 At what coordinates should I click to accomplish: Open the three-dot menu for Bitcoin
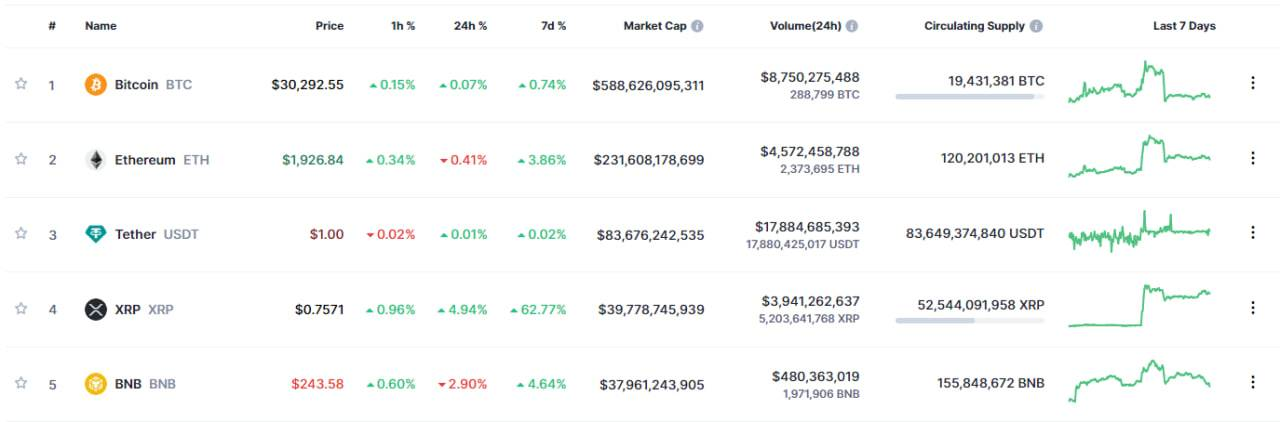[x=1252, y=83]
